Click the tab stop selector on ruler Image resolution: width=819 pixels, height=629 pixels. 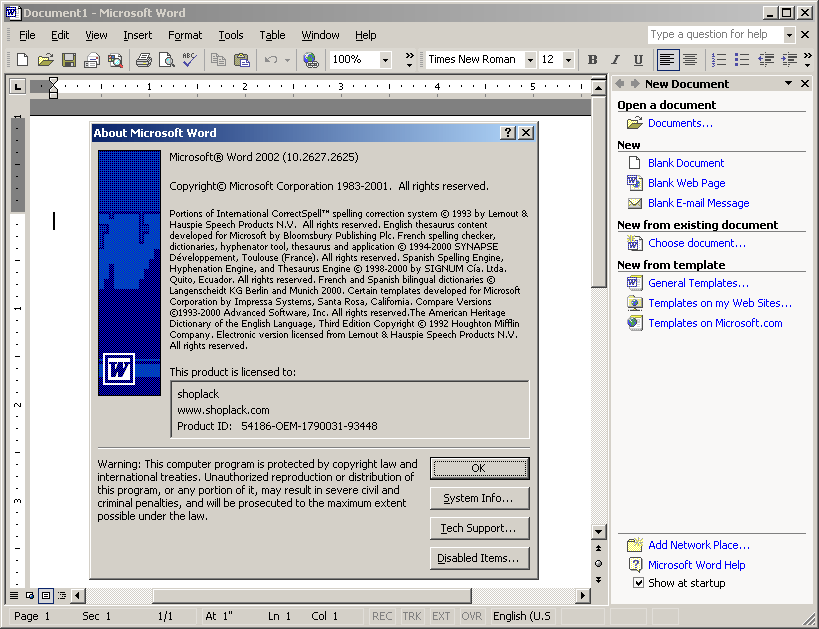coord(17,86)
